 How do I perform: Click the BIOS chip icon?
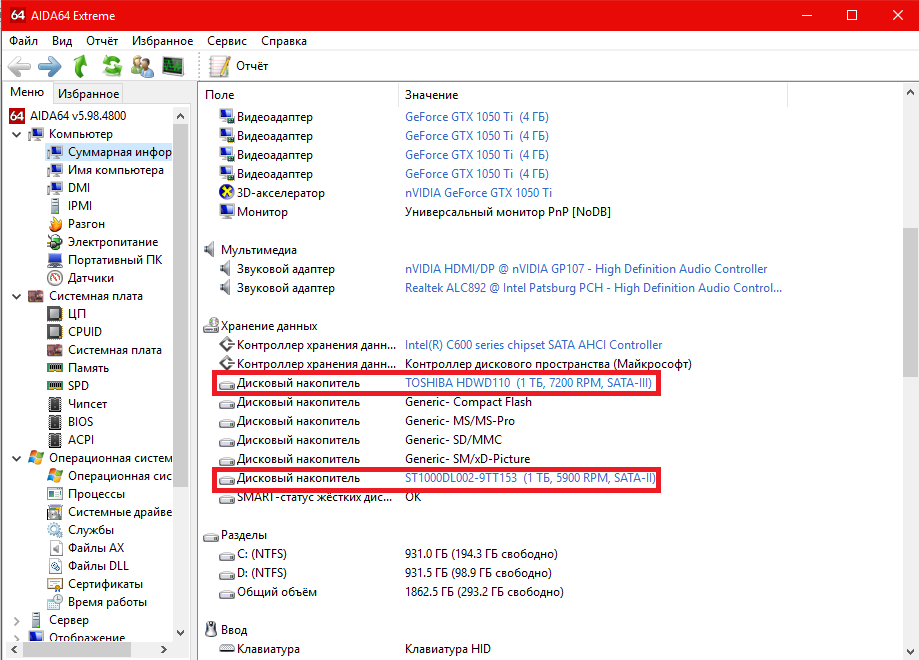[x=55, y=422]
